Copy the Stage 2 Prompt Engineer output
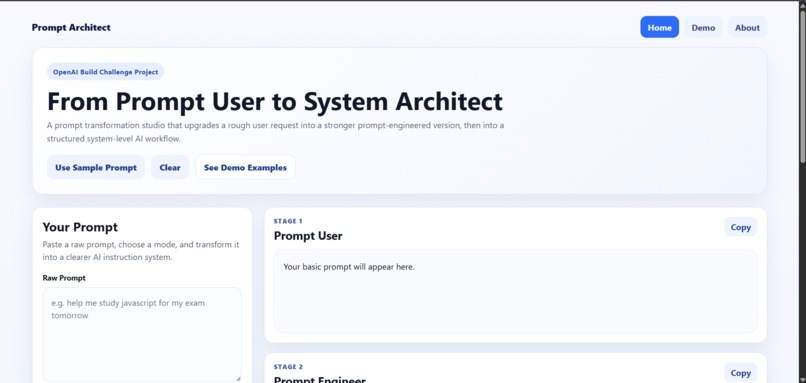This screenshot has width=806, height=383. (x=740, y=373)
